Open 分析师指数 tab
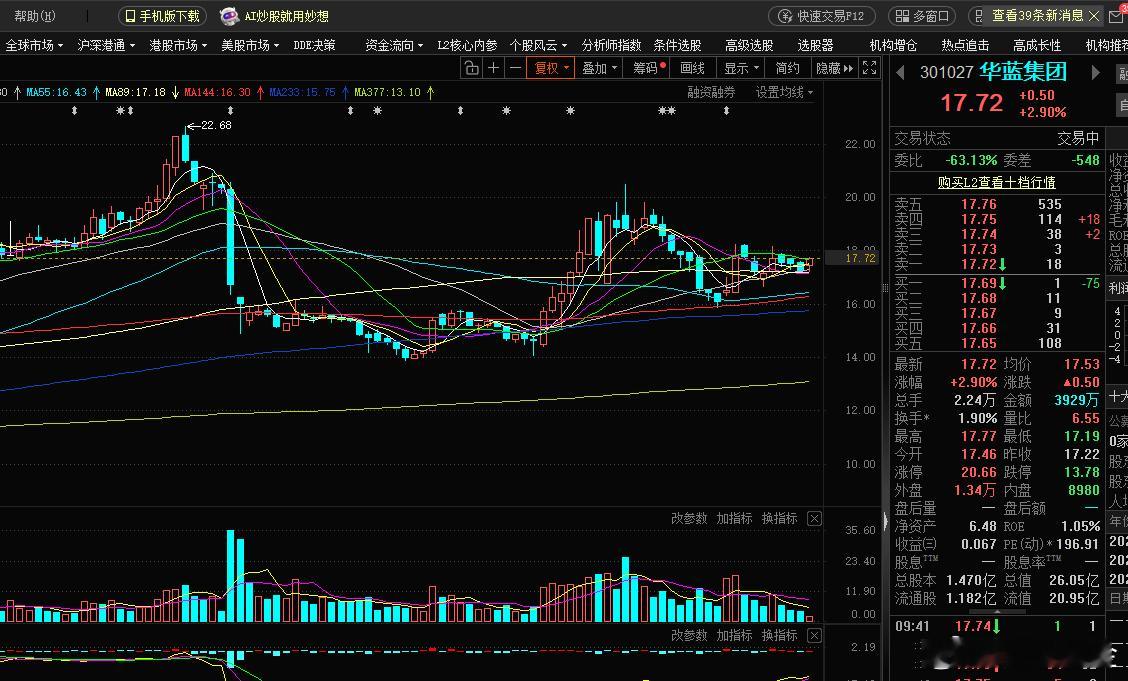Screen dimensions: 1128x681 click(611, 45)
